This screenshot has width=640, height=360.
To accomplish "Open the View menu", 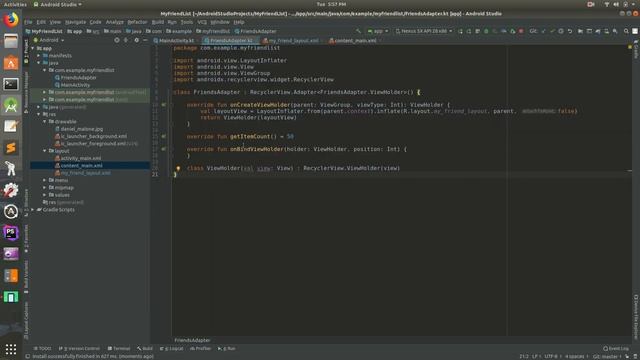I will click(55, 22).
